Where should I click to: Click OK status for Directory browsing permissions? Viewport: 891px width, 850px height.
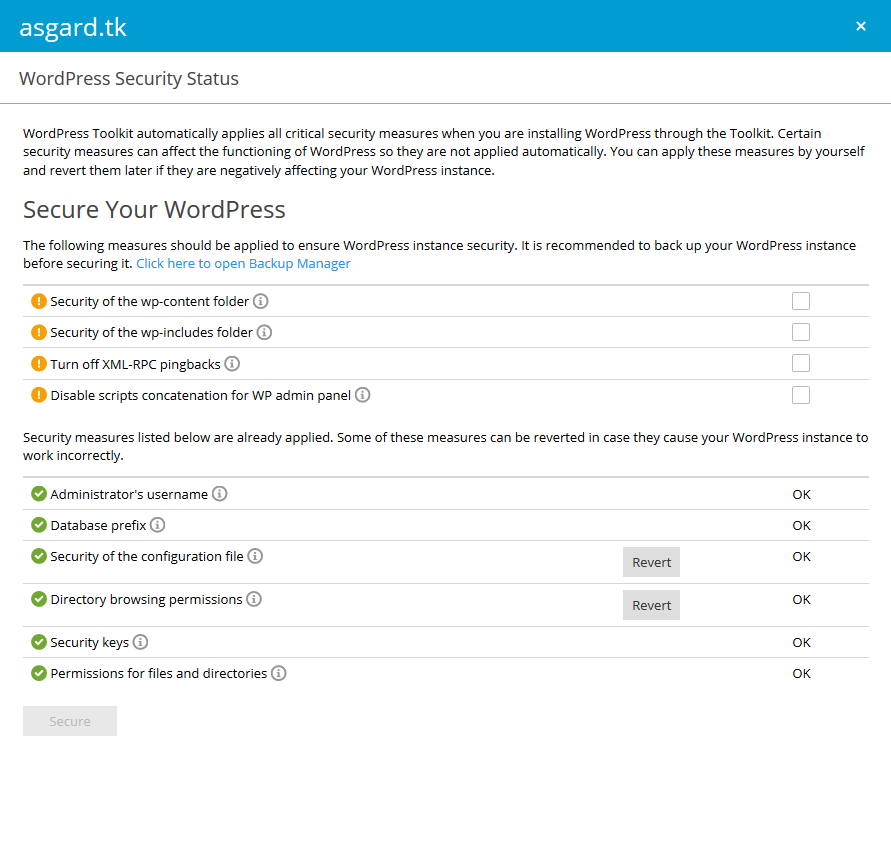(801, 599)
